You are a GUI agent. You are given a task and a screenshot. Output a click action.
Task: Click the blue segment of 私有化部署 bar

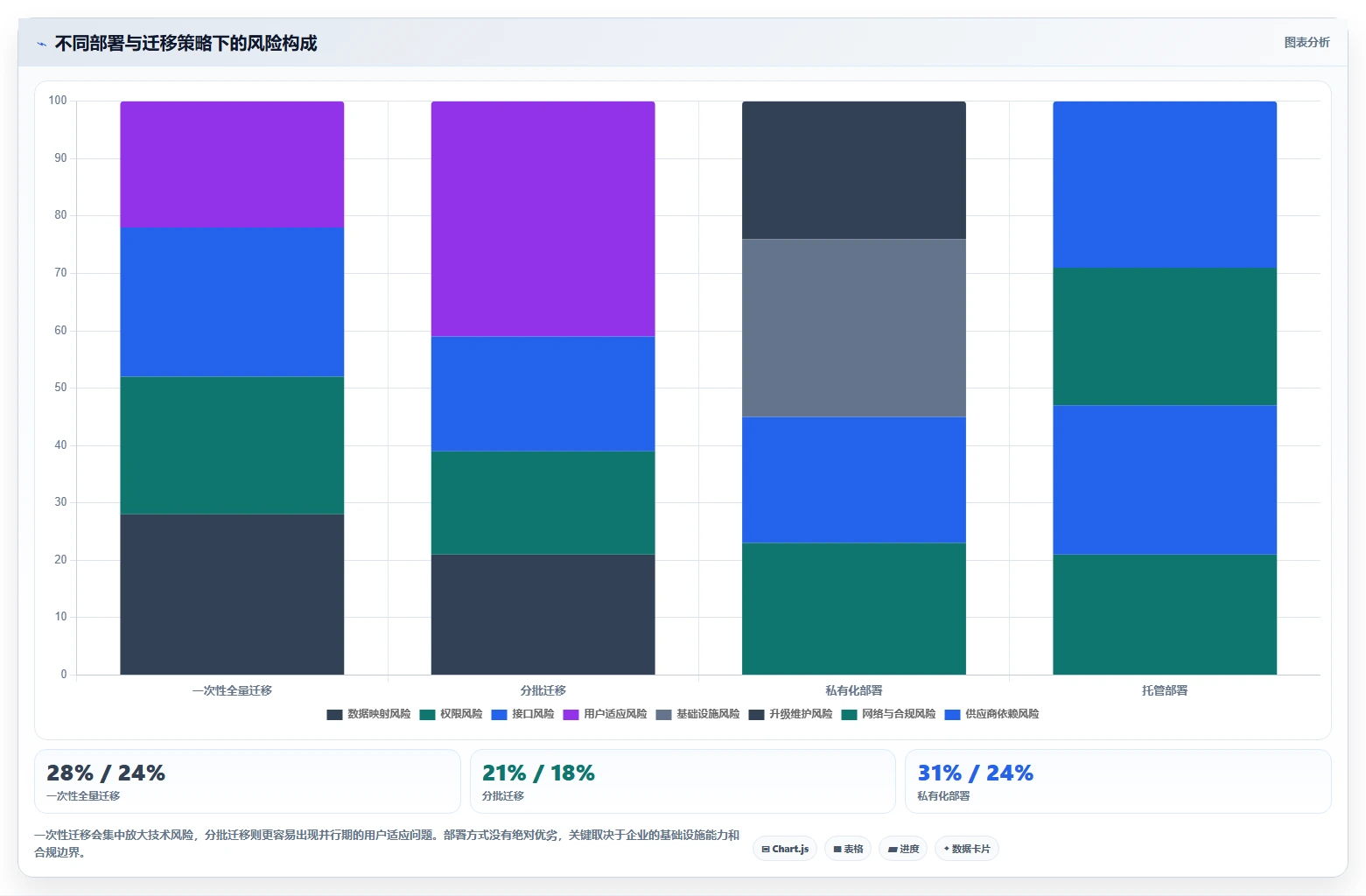(x=854, y=479)
